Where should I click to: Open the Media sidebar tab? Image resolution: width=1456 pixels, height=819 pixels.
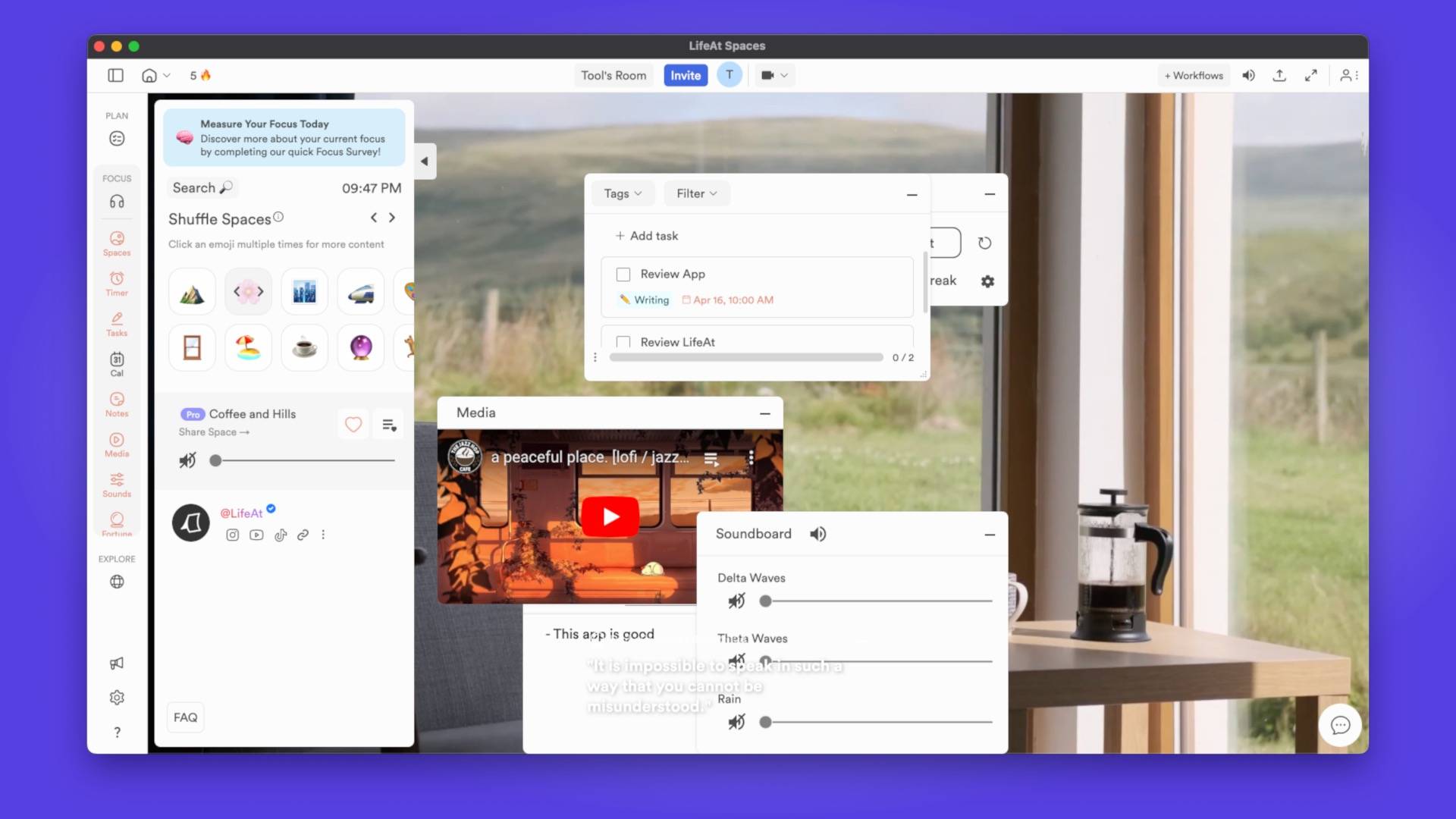(x=117, y=444)
